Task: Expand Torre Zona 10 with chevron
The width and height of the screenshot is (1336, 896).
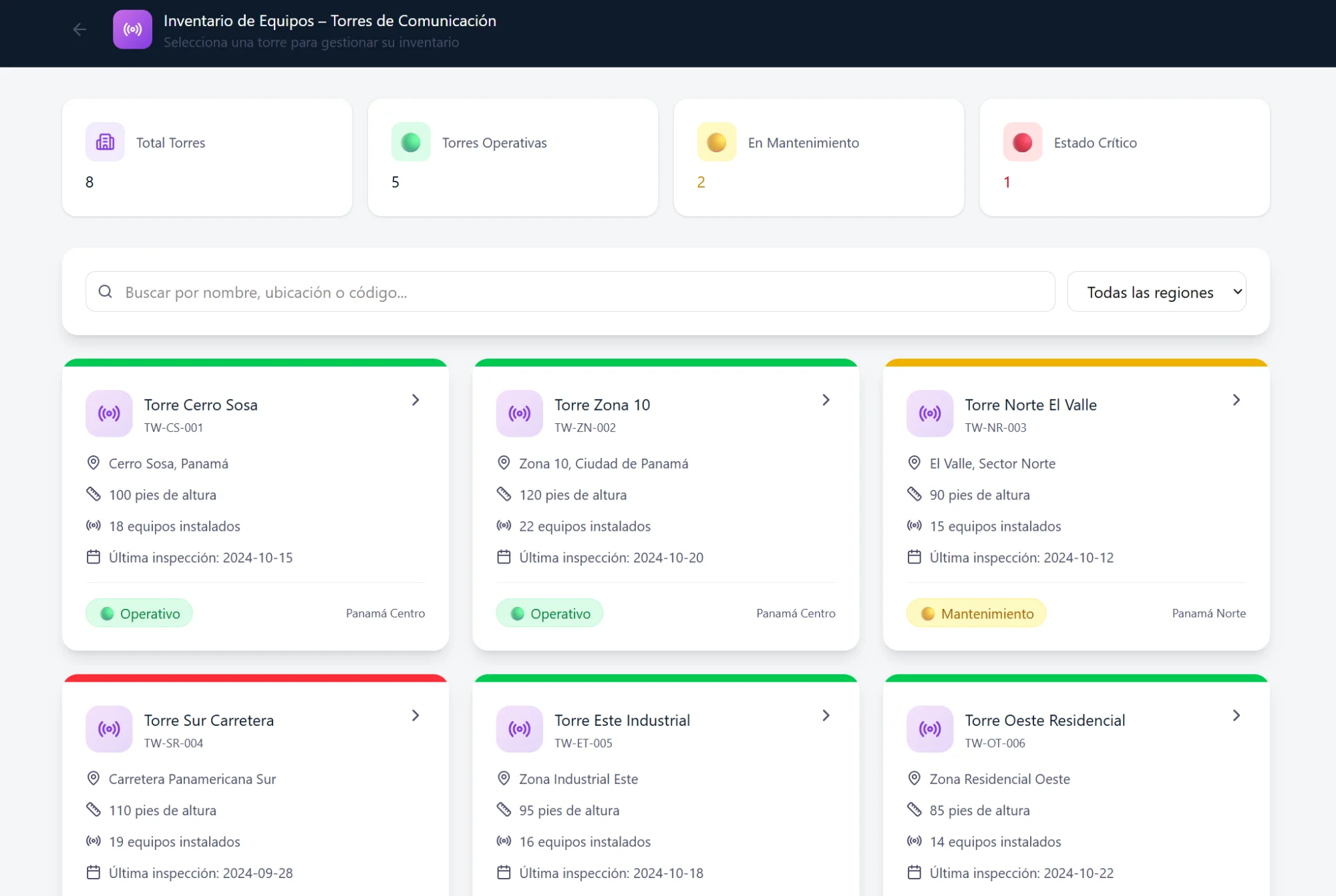Action: 826,400
